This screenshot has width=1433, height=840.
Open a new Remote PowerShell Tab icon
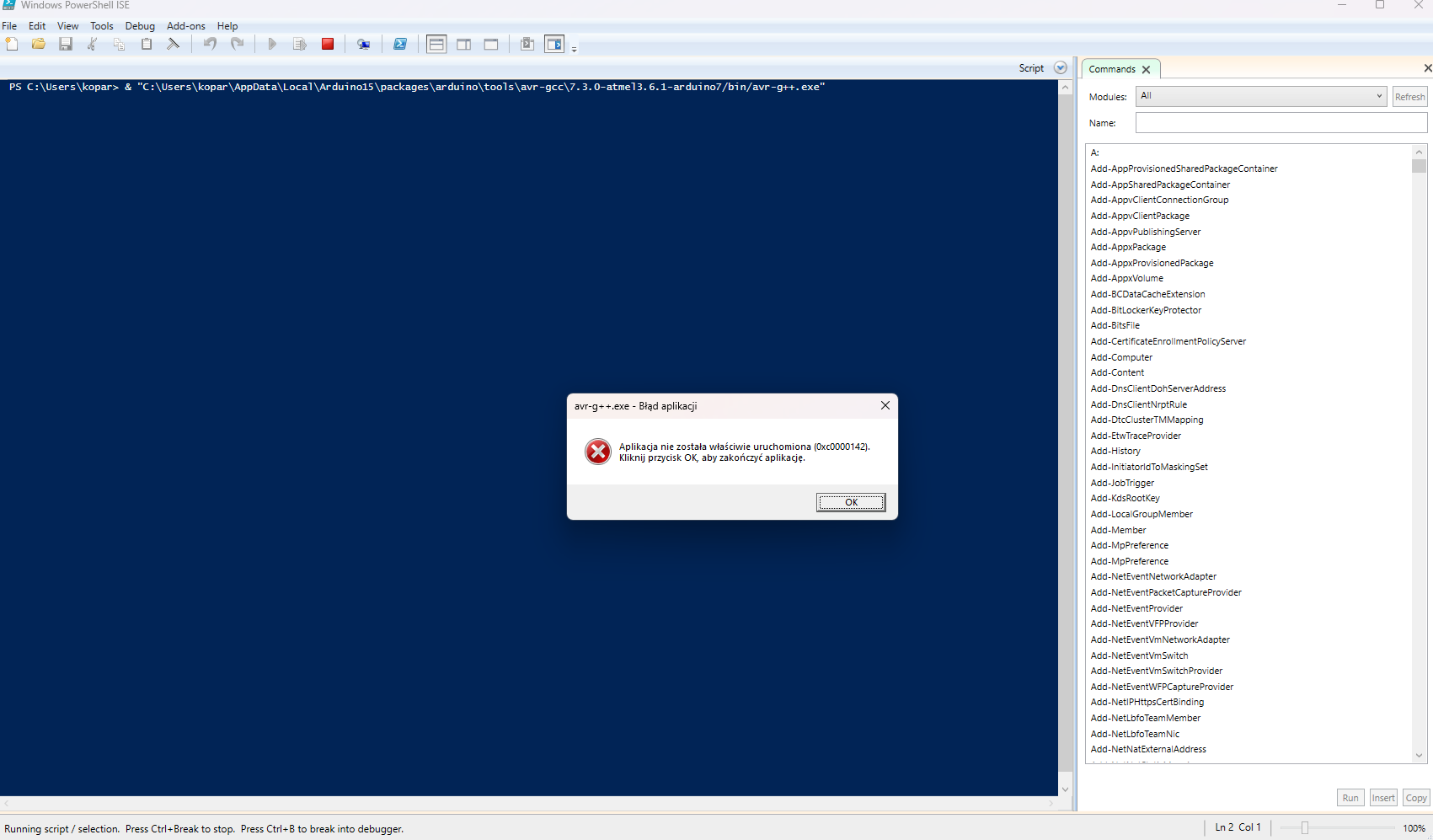point(364,44)
